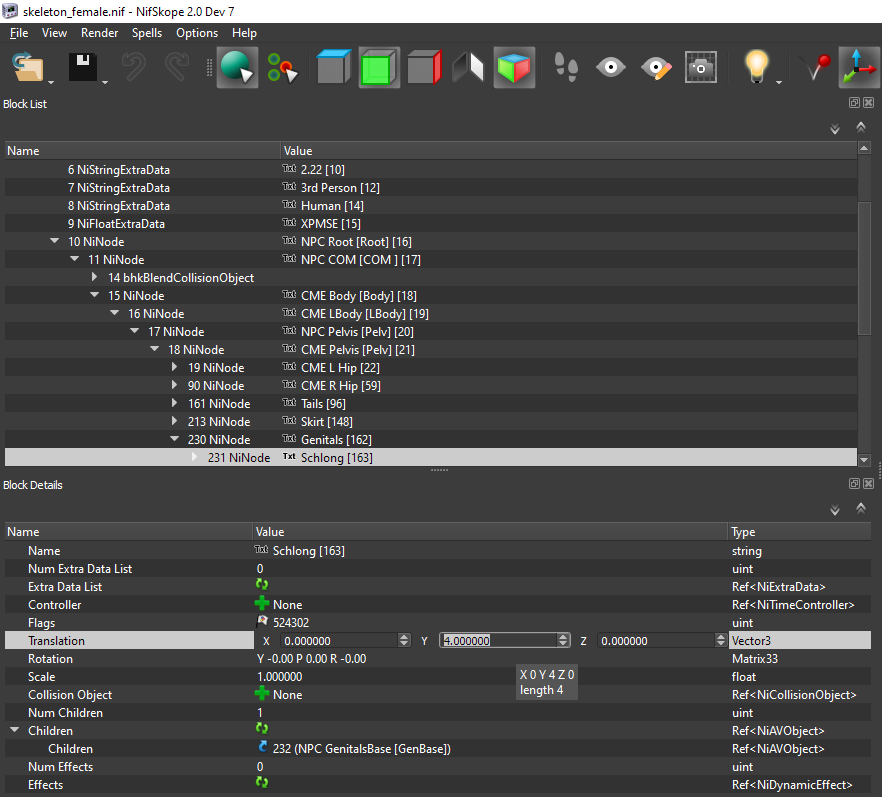
Task: Open the Spells menu
Action: click(x=147, y=33)
